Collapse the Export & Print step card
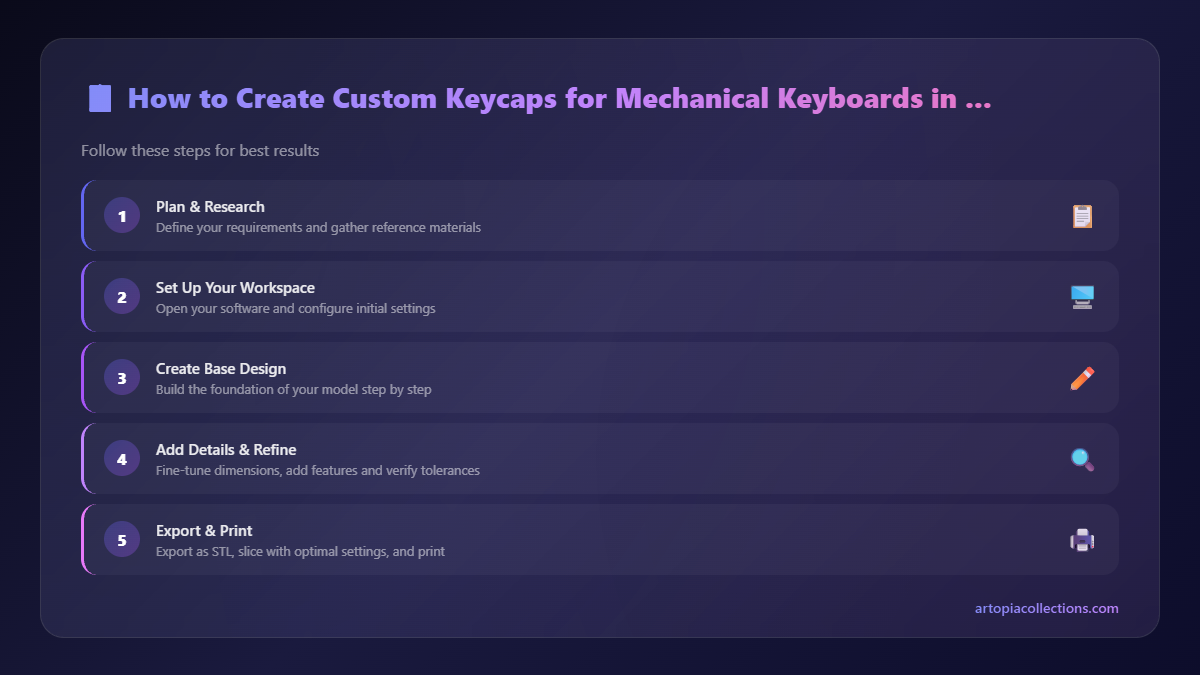This screenshot has width=1200, height=675. tap(600, 539)
